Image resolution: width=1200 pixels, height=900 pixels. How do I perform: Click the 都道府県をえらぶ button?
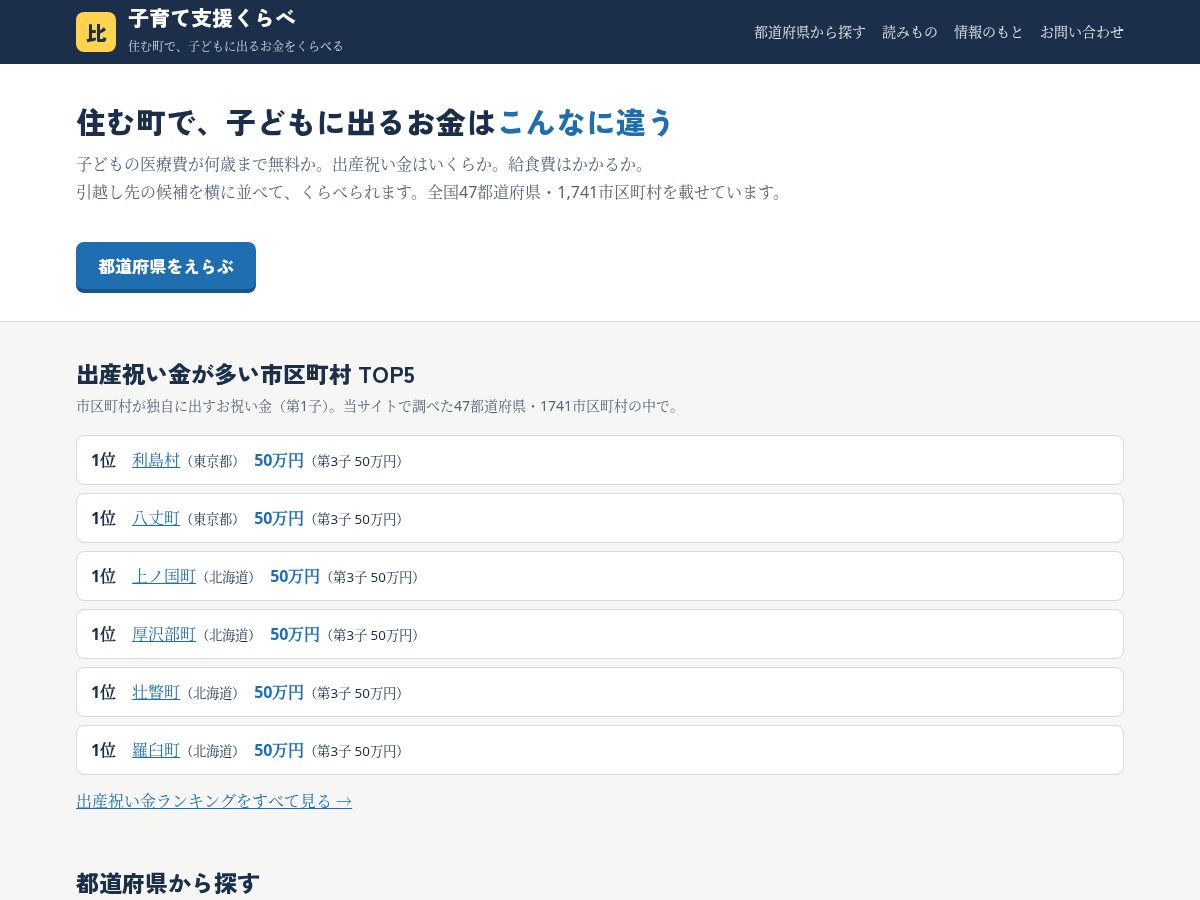(166, 267)
